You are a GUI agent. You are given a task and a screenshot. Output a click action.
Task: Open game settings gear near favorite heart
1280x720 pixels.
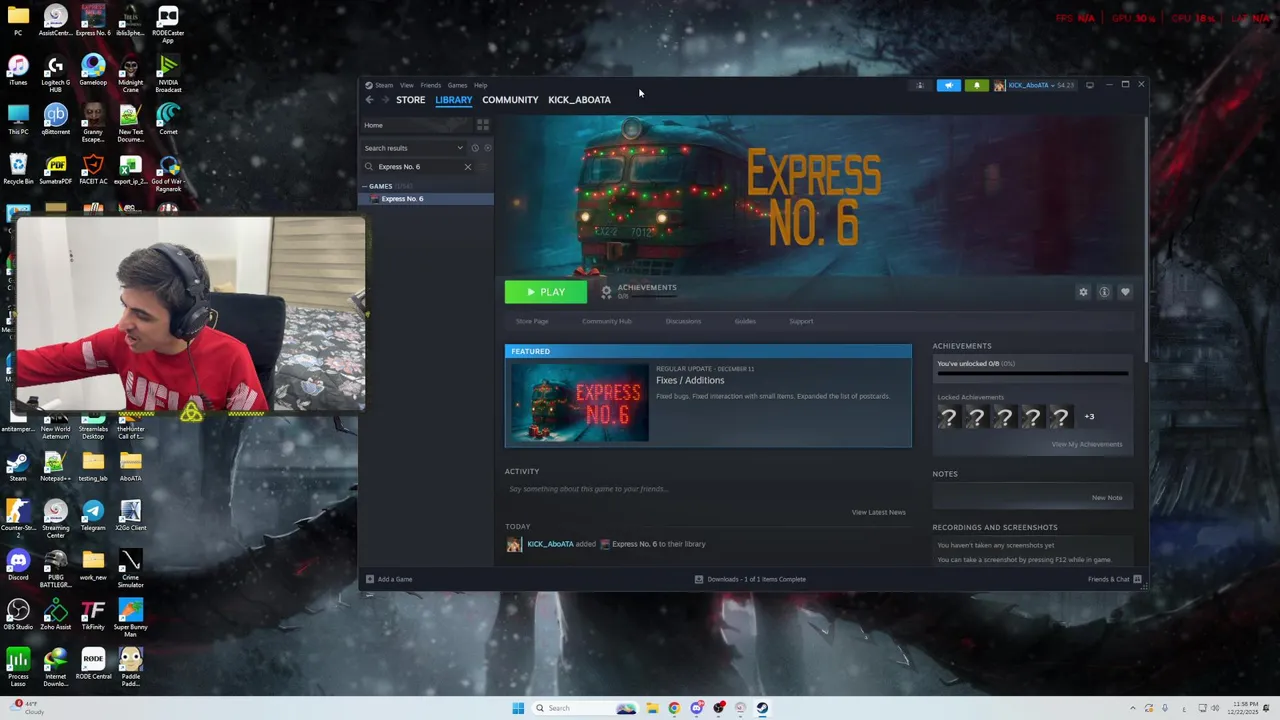click(1083, 292)
